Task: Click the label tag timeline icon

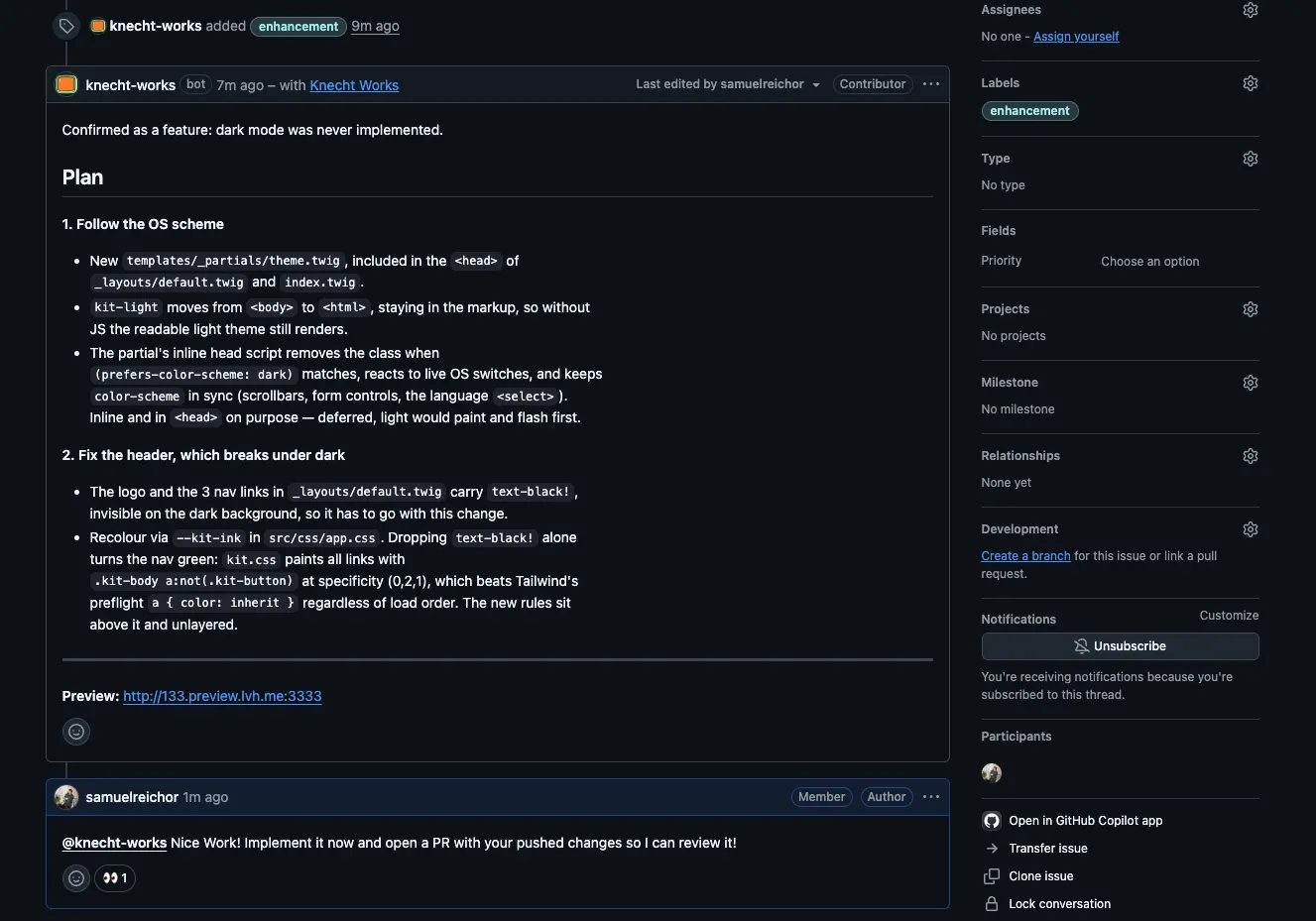Action: pos(66,26)
